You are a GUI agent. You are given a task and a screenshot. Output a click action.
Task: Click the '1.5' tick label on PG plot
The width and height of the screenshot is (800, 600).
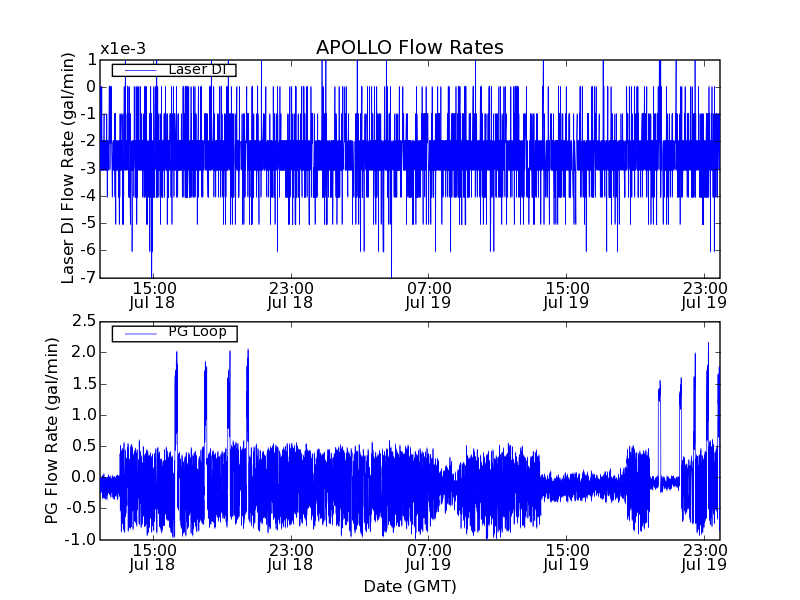point(84,384)
